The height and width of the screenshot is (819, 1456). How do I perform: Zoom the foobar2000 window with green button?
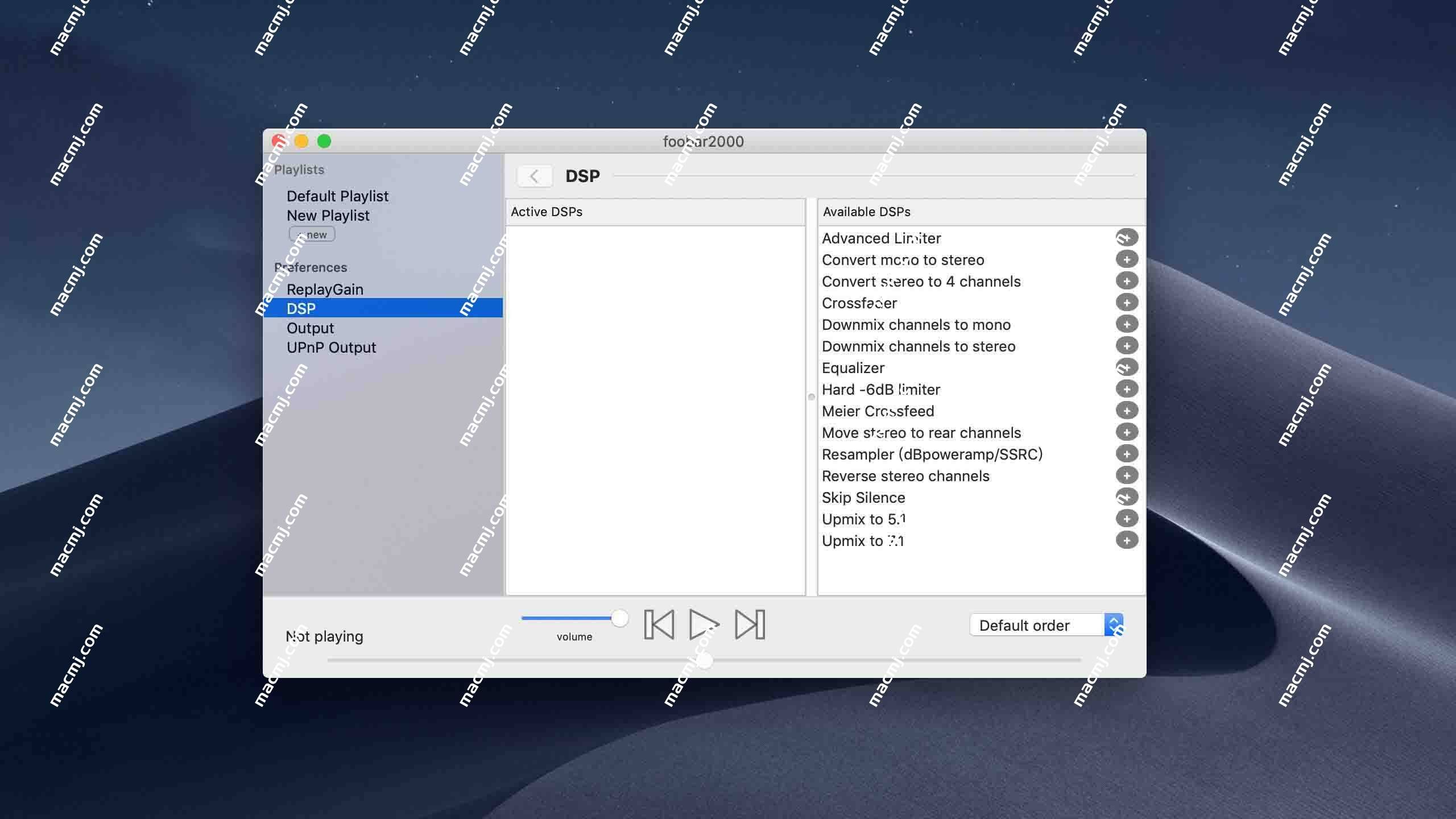tap(324, 141)
